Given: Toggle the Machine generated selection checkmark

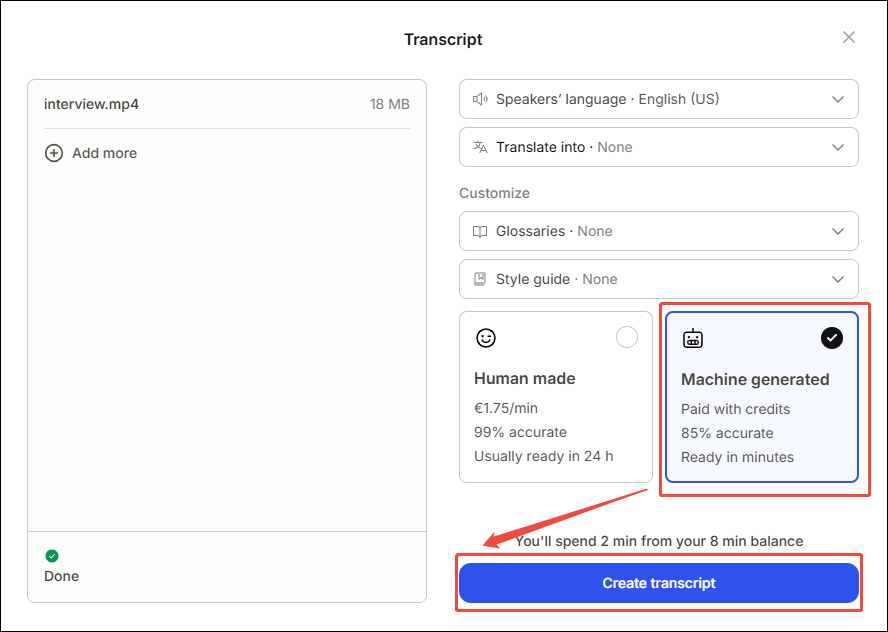Looking at the screenshot, I should pos(832,338).
